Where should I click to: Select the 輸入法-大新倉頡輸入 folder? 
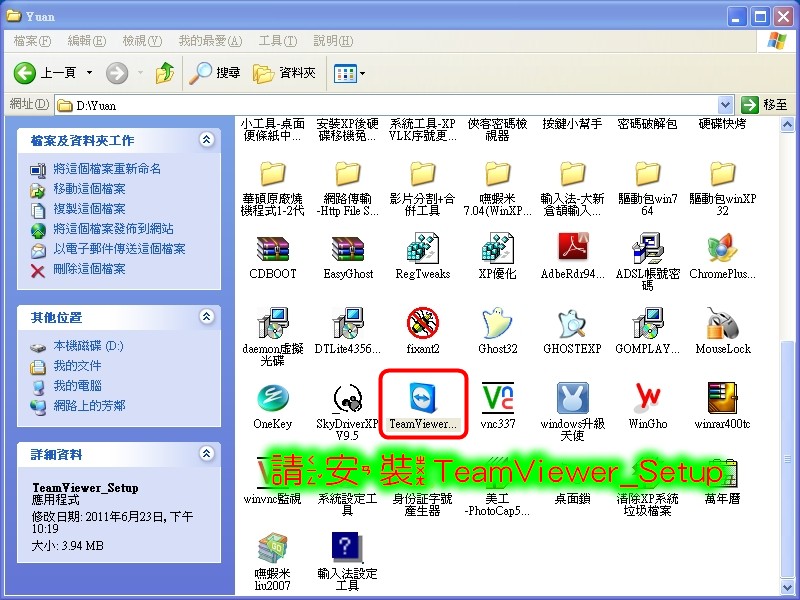pyautogui.click(x=572, y=174)
